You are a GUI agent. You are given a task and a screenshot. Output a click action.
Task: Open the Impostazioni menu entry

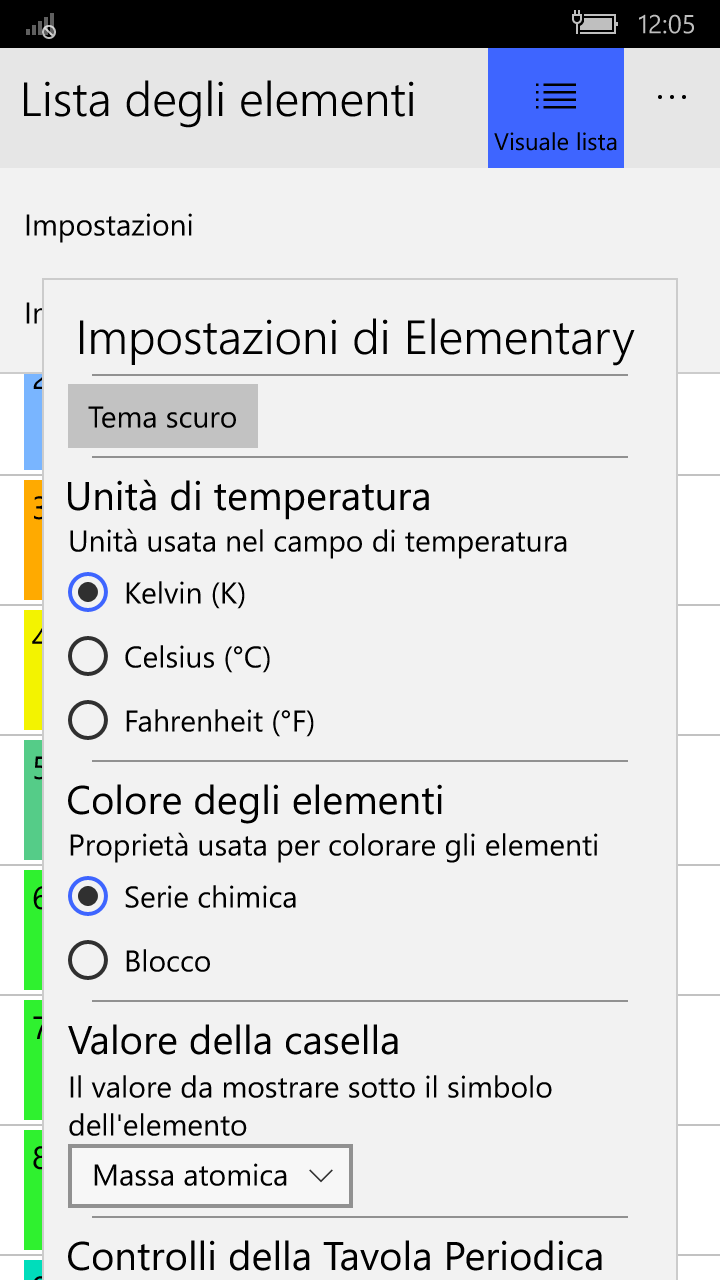pyautogui.click(x=108, y=226)
